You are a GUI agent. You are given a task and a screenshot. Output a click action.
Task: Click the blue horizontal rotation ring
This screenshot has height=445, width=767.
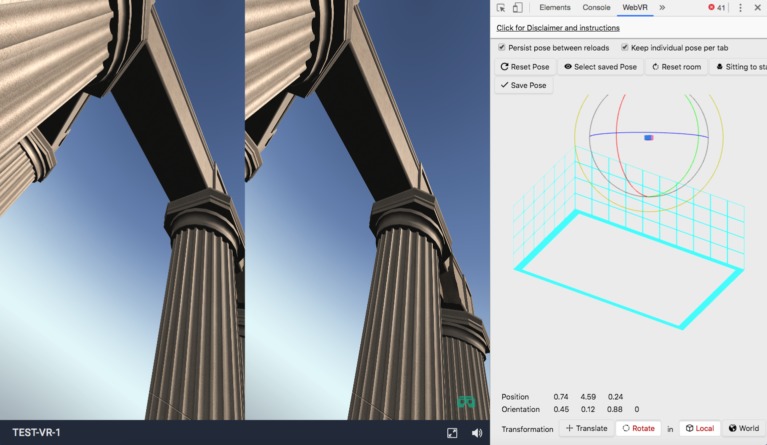point(648,133)
